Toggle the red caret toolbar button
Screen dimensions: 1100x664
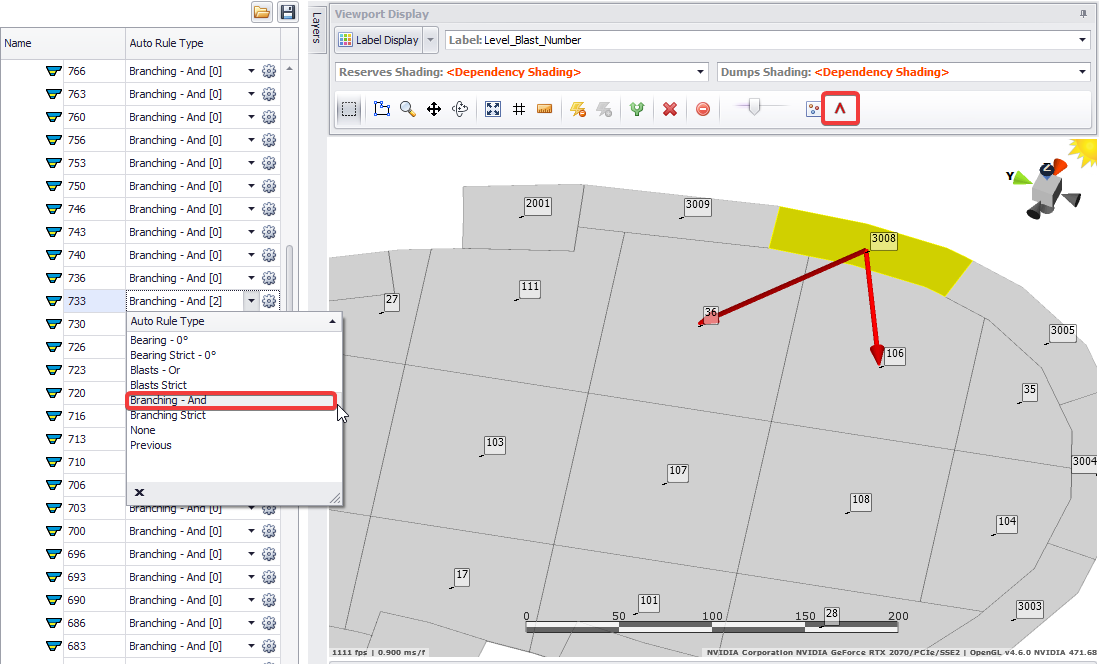(840, 109)
